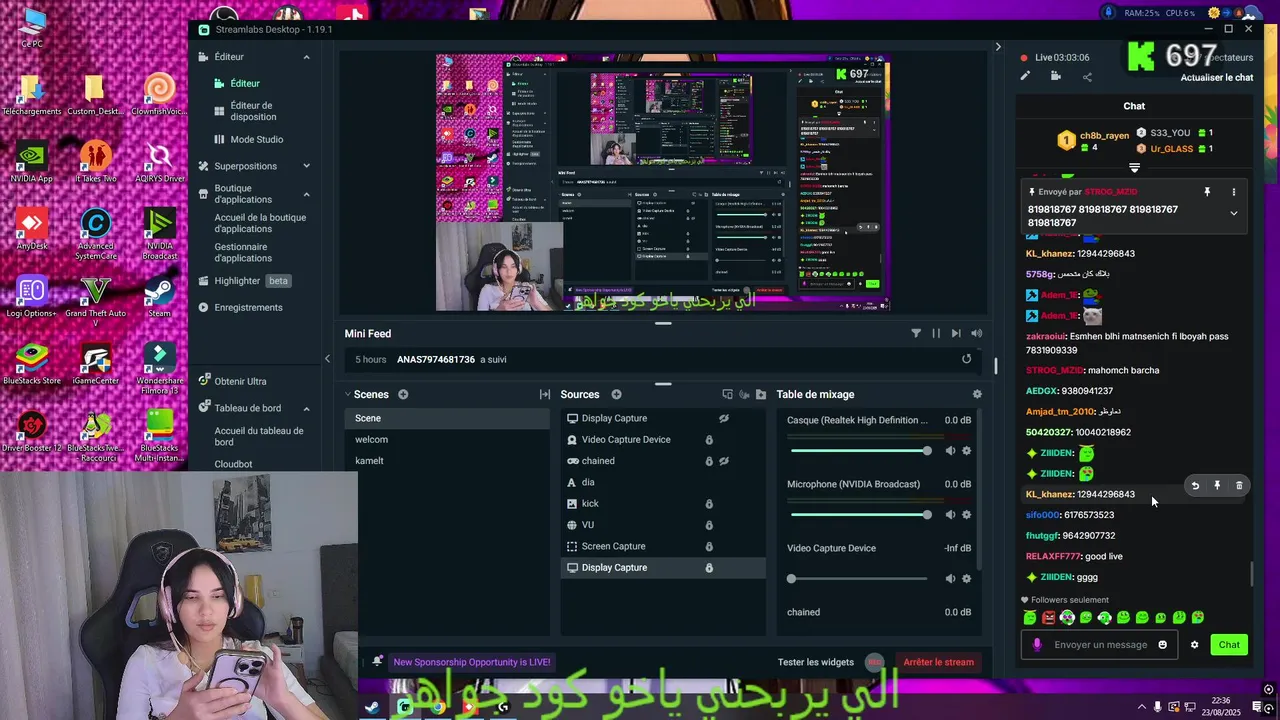Open Accueil de la boutique d'applications

(260, 223)
